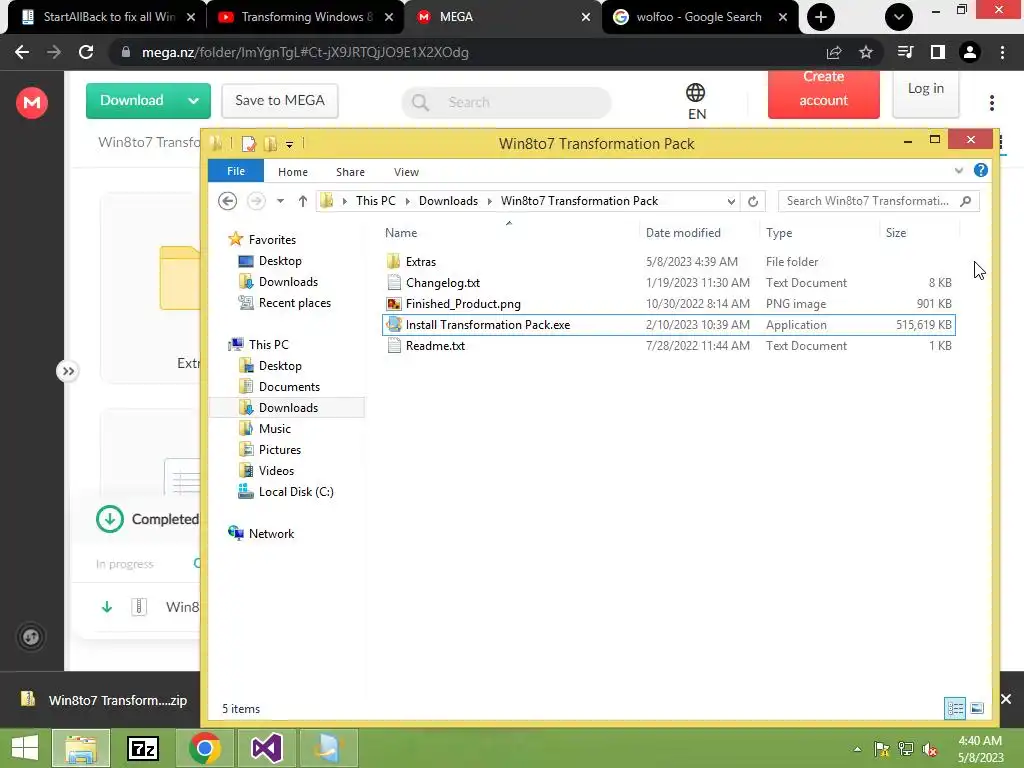1024x768 pixels.
Task: Click the Search Win8to7 Transformation field
Action: (x=878, y=201)
